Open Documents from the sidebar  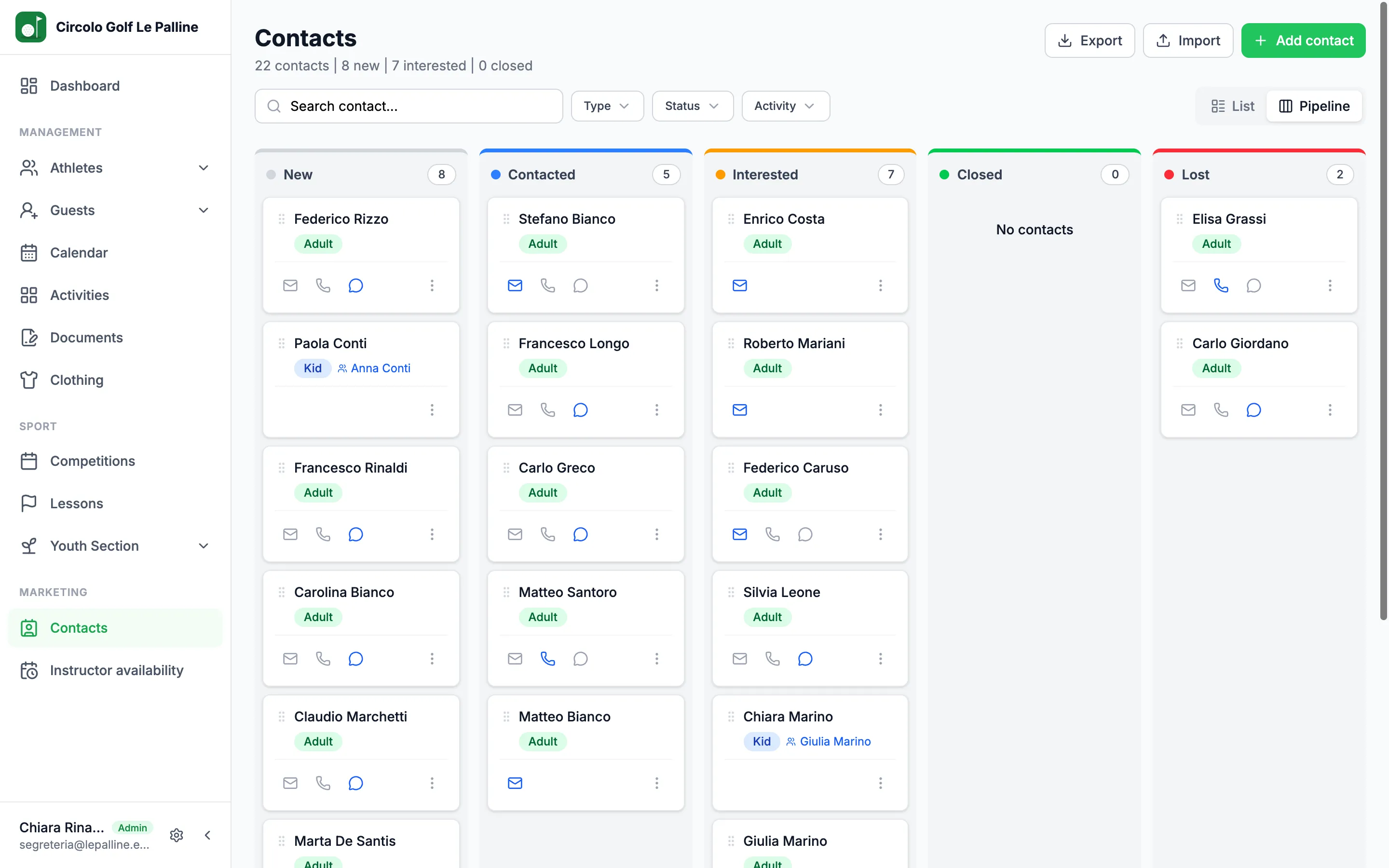click(115, 338)
